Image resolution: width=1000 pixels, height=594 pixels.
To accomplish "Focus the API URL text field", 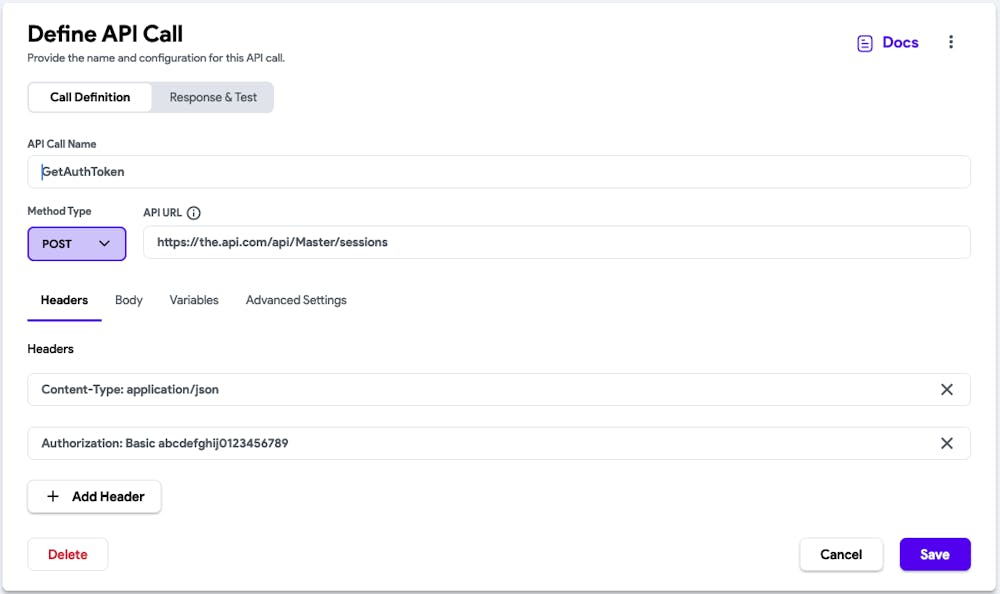I will point(556,242).
